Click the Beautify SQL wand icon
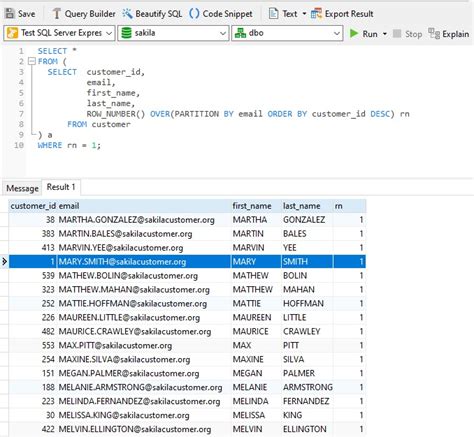The height and width of the screenshot is (437, 474). (127, 14)
